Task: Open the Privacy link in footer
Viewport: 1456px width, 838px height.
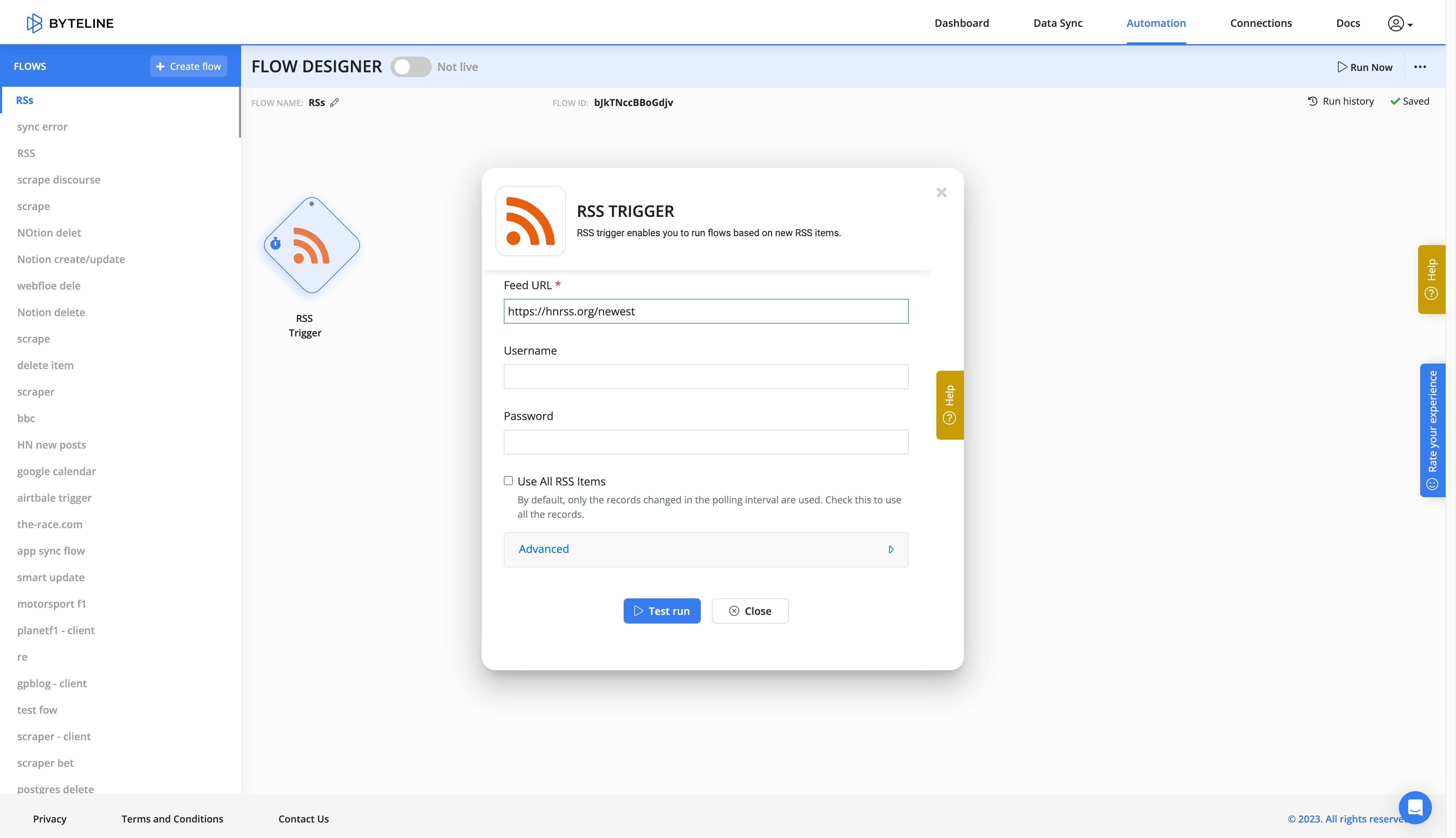Action: 50,818
